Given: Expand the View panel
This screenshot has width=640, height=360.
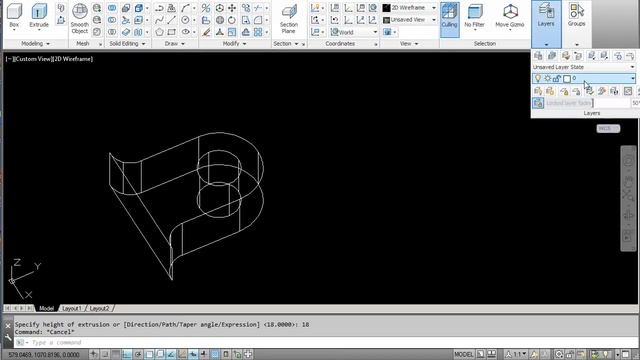Looking at the screenshot, I should tap(409, 43).
